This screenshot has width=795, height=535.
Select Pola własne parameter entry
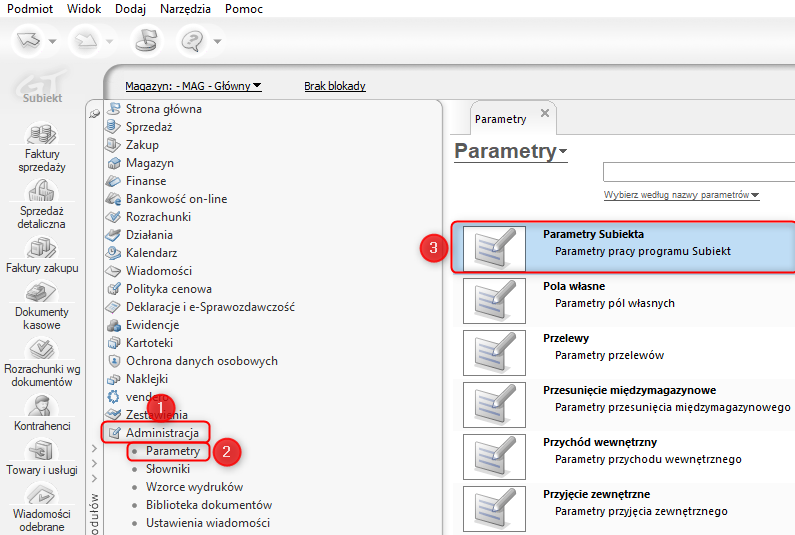click(x=624, y=300)
